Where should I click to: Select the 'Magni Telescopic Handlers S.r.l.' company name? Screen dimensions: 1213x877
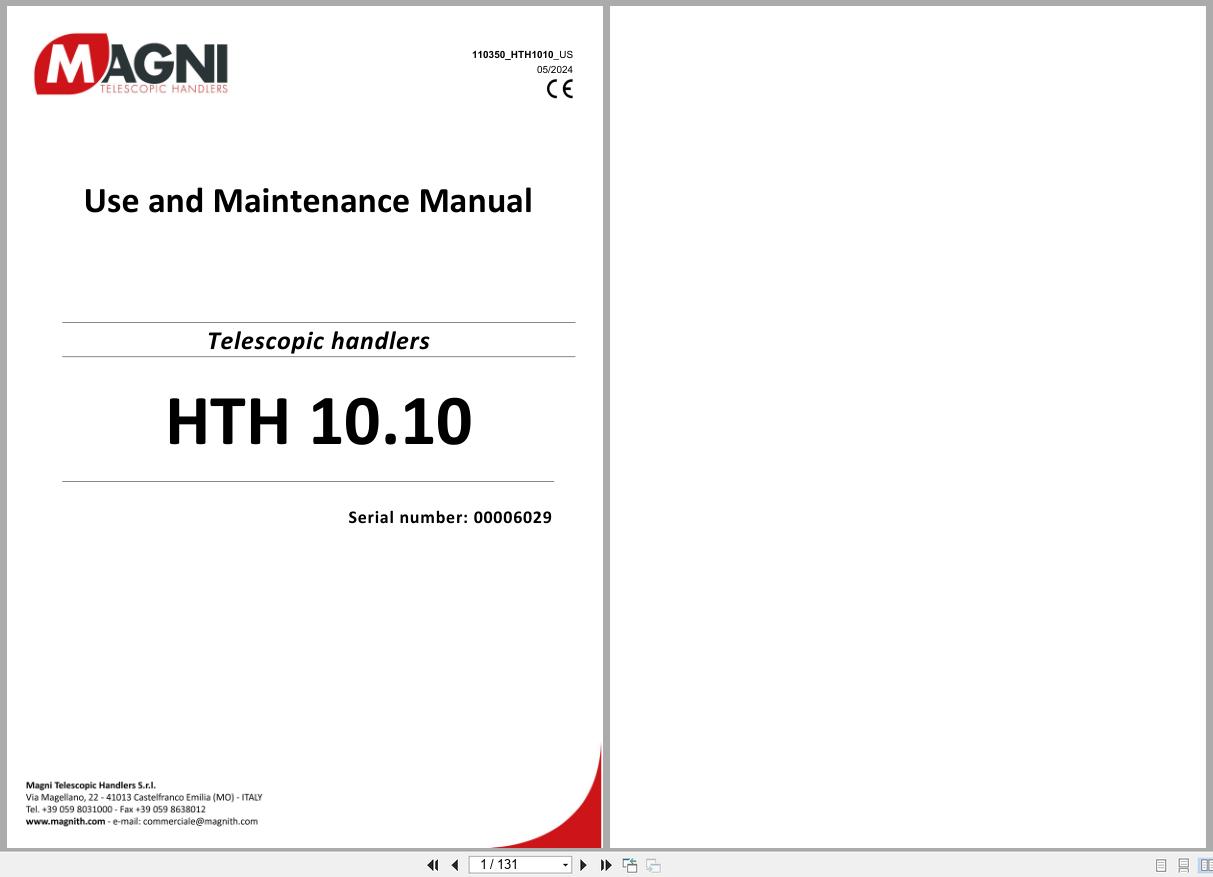pyautogui.click(x=91, y=785)
